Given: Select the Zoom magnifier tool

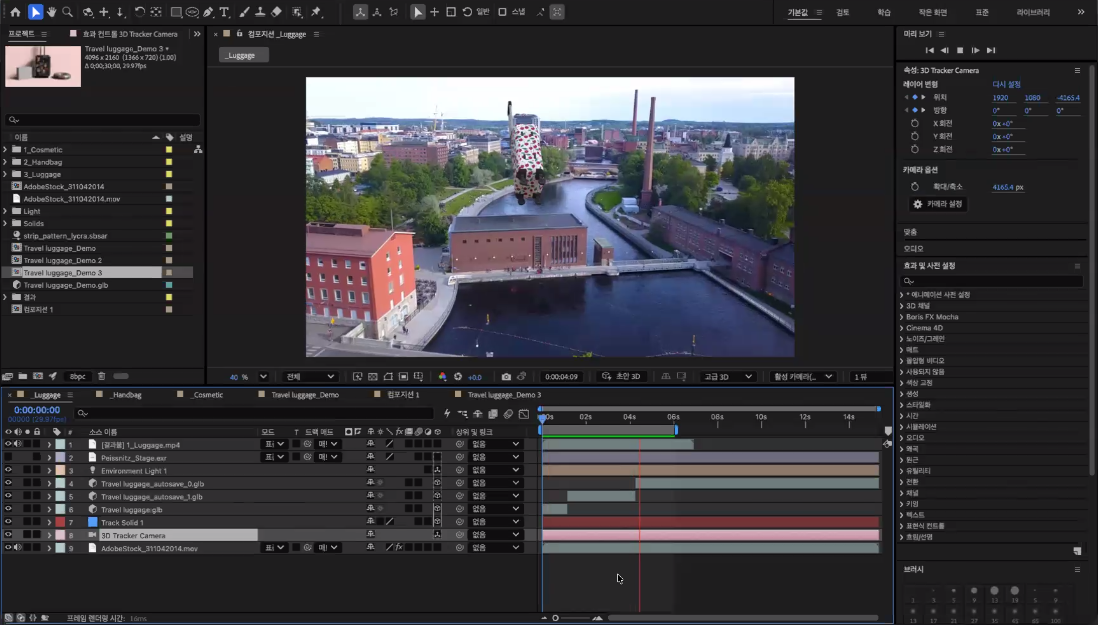Looking at the screenshot, I should [67, 12].
